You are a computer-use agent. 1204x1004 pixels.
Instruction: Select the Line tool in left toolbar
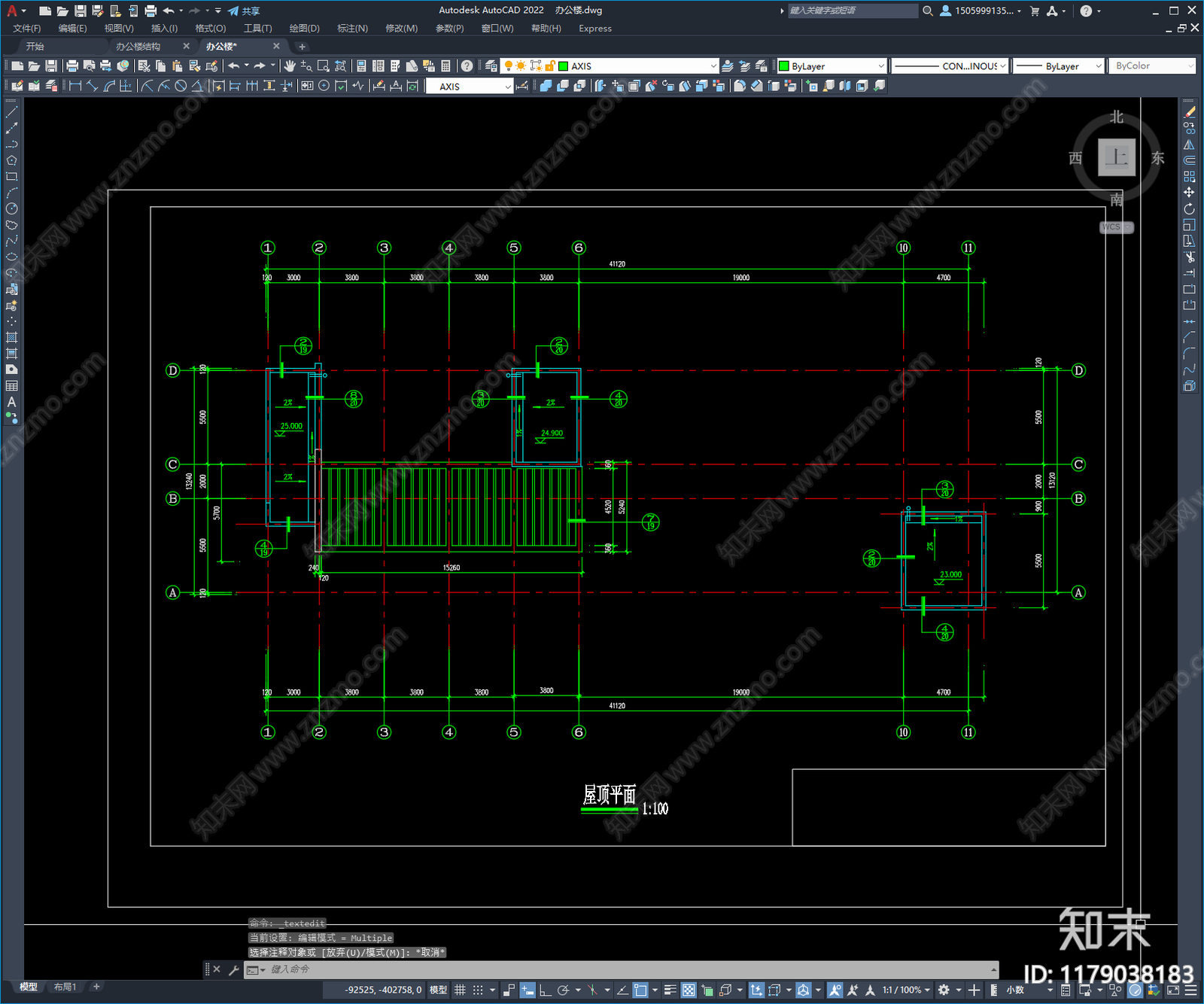pyautogui.click(x=11, y=112)
